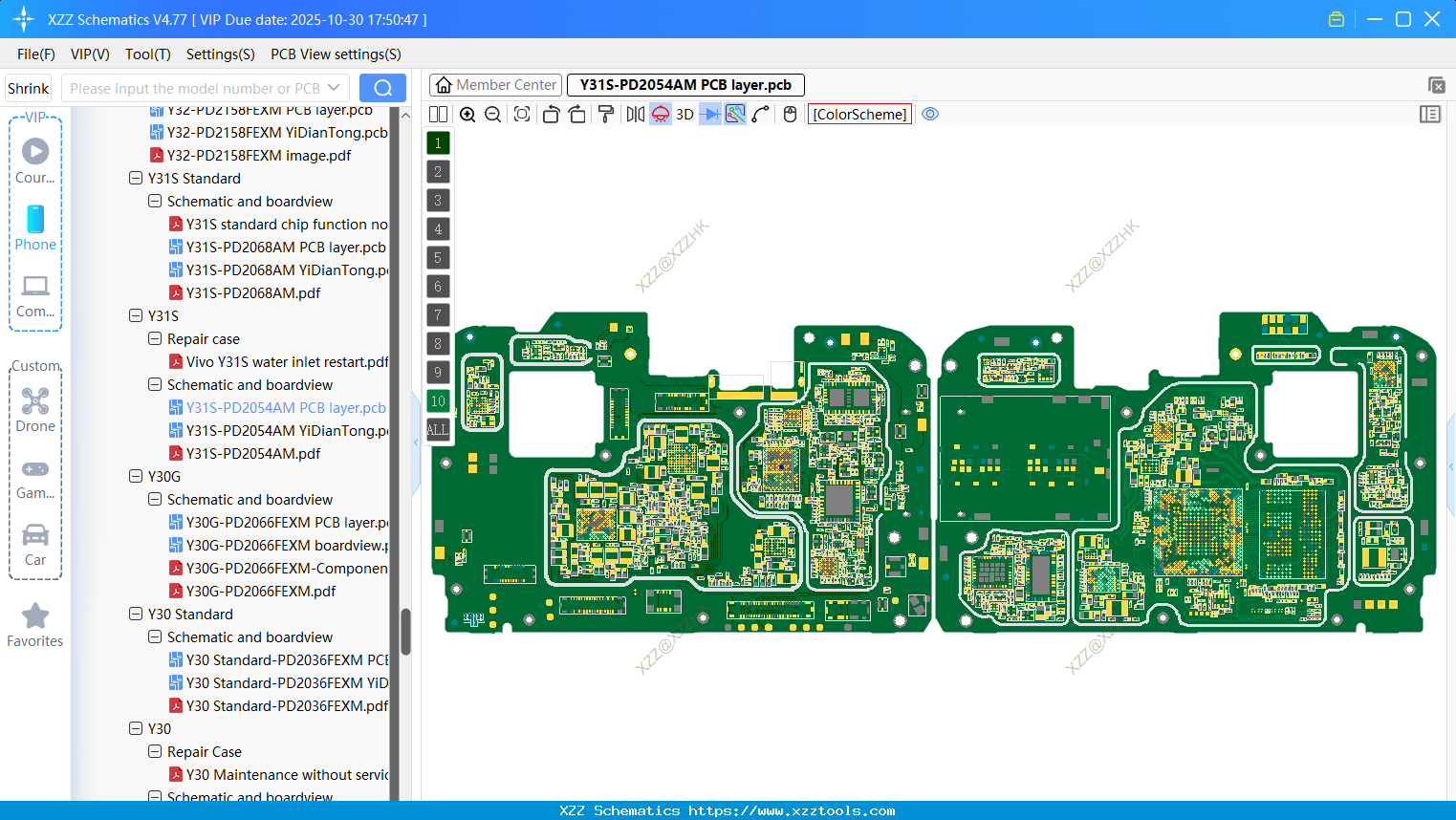Toggle the red lamp highlight mode
This screenshot has height=820, width=1456.
[x=660, y=114]
